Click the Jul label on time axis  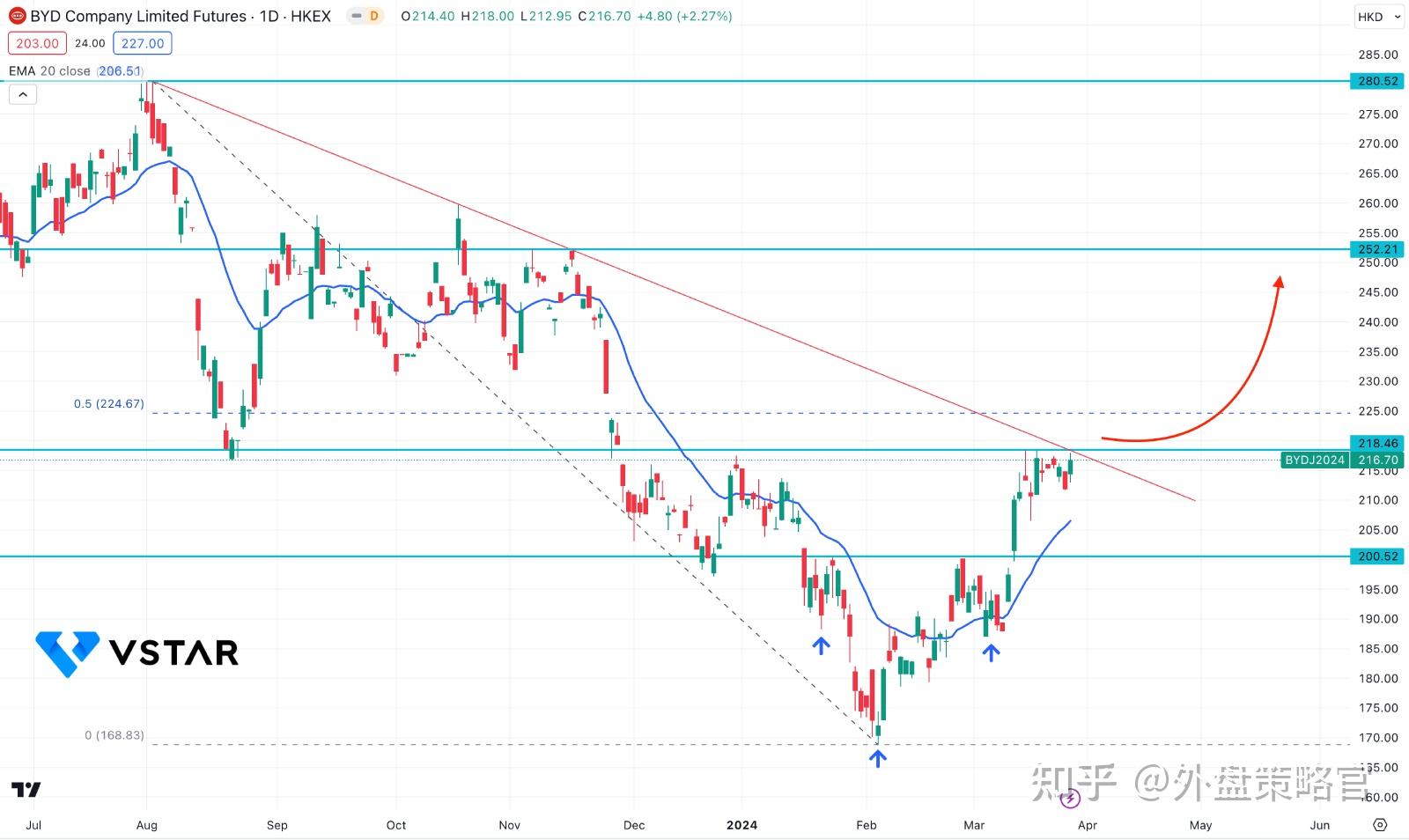pos(33,825)
